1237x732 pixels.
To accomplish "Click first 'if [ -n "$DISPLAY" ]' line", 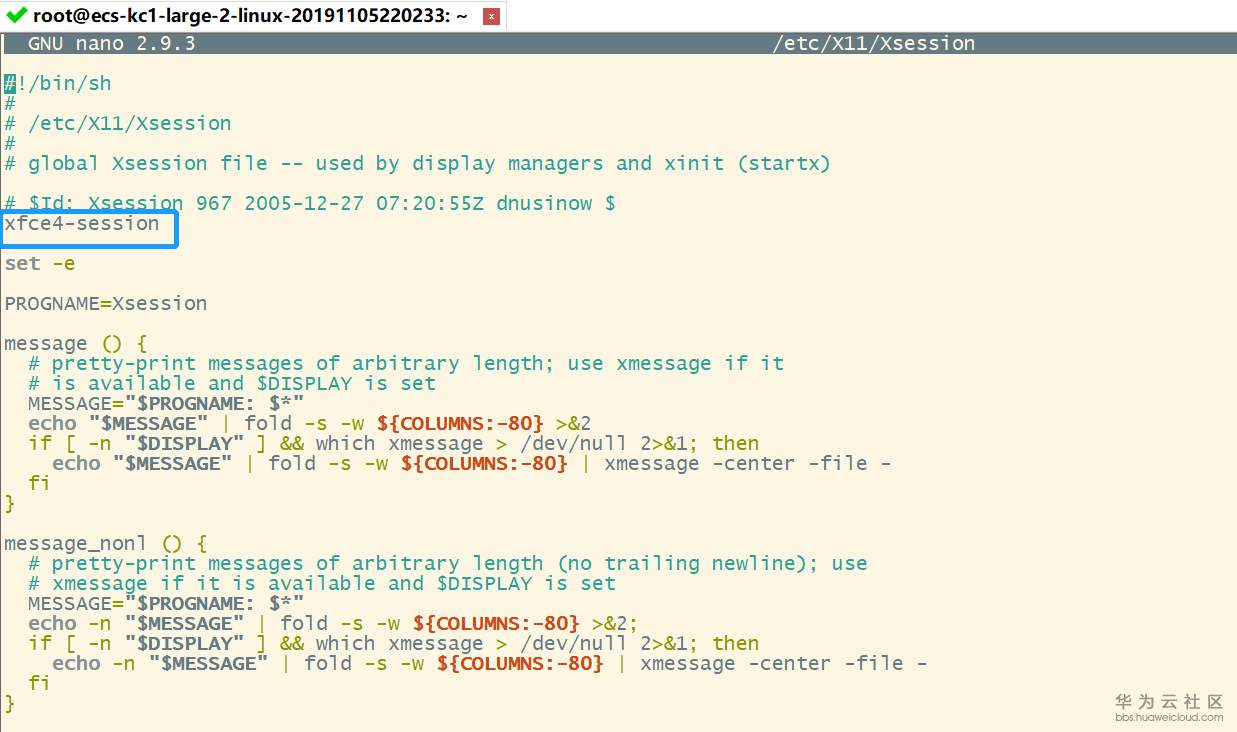I will (394, 443).
